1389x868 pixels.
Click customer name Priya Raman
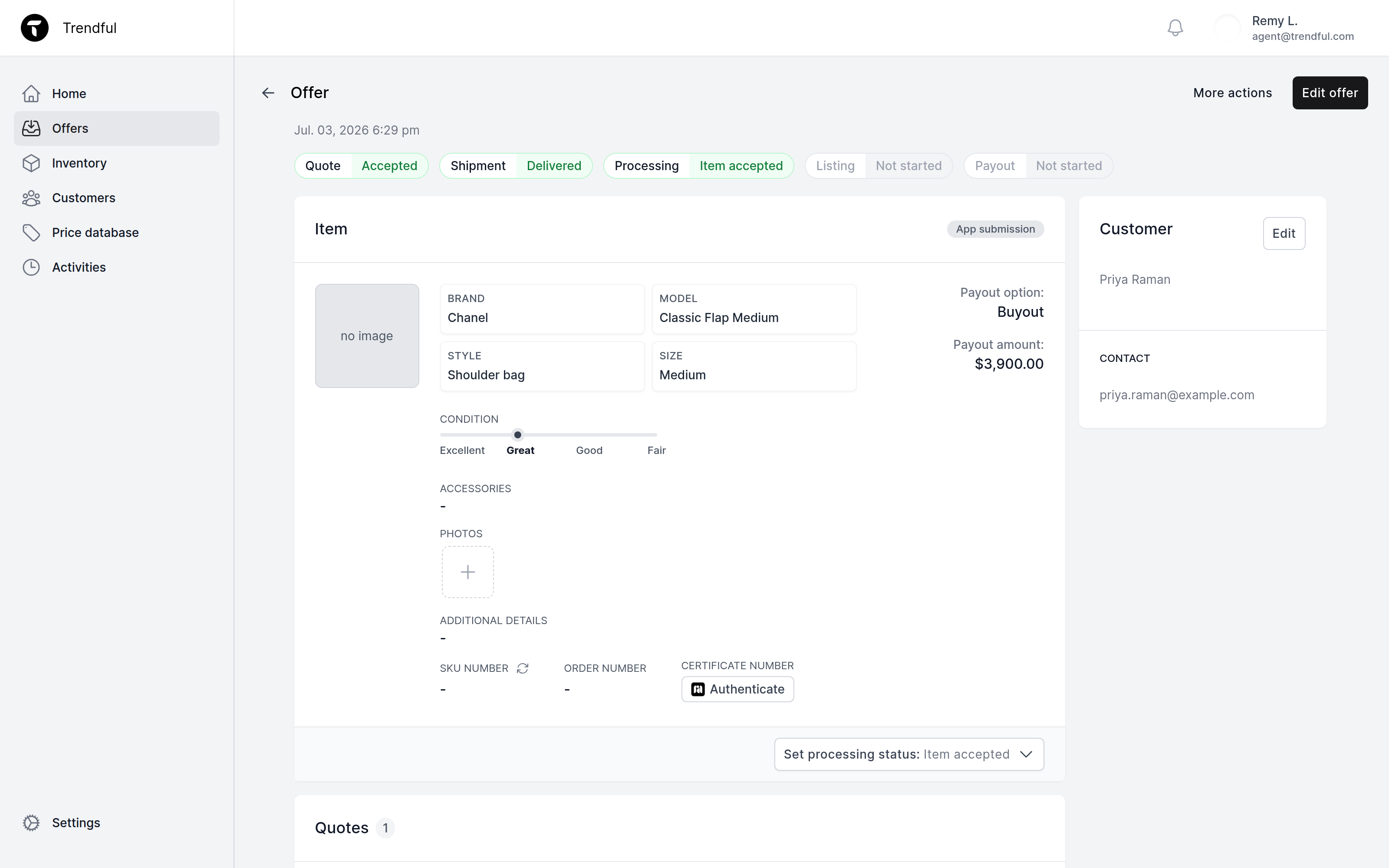tap(1135, 279)
